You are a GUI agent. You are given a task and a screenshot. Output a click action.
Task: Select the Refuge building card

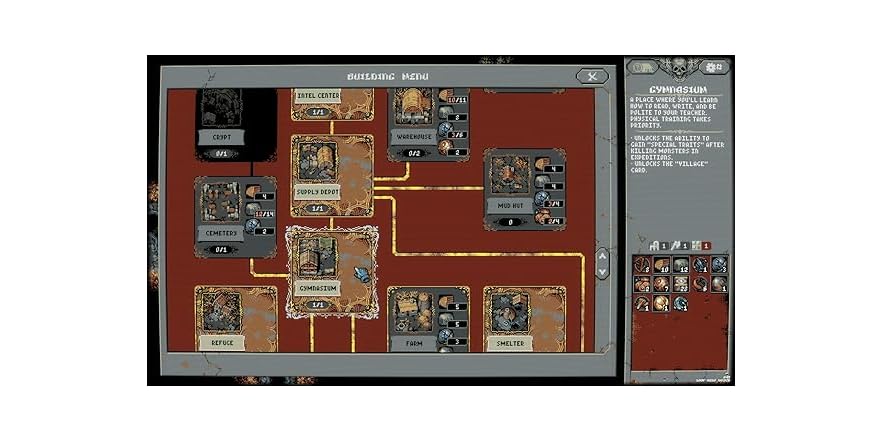point(236,319)
